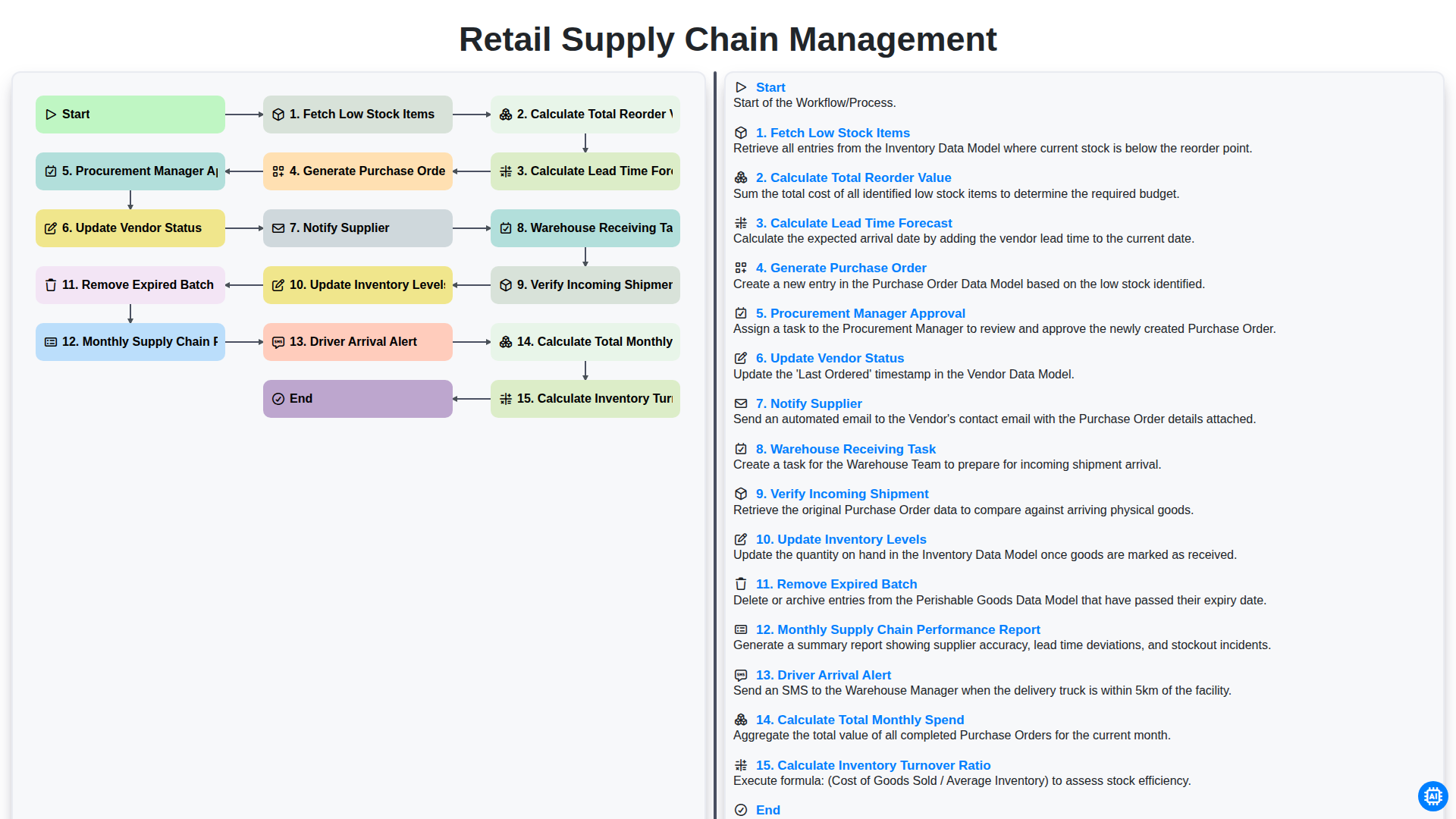The width and height of the screenshot is (1456, 819).
Task: Open the 4. Generate Purchase Order link
Action: pyautogui.click(x=841, y=268)
